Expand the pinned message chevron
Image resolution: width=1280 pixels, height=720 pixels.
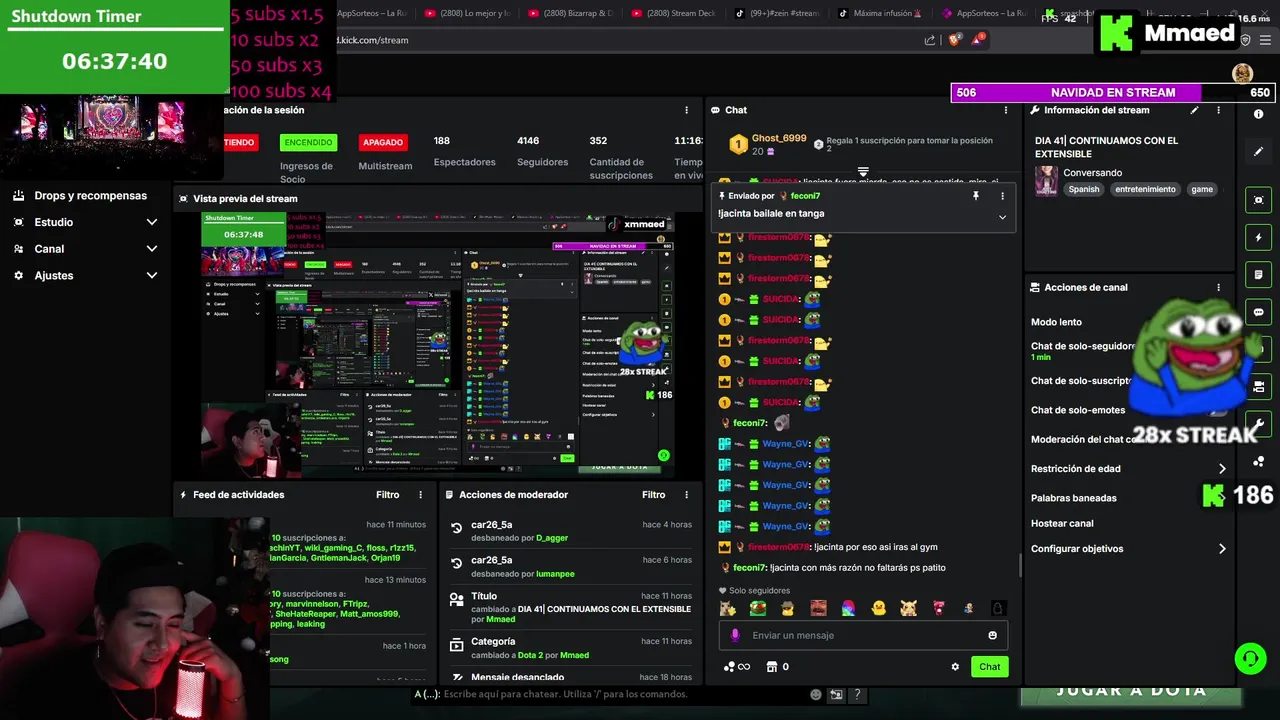[1002, 217]
